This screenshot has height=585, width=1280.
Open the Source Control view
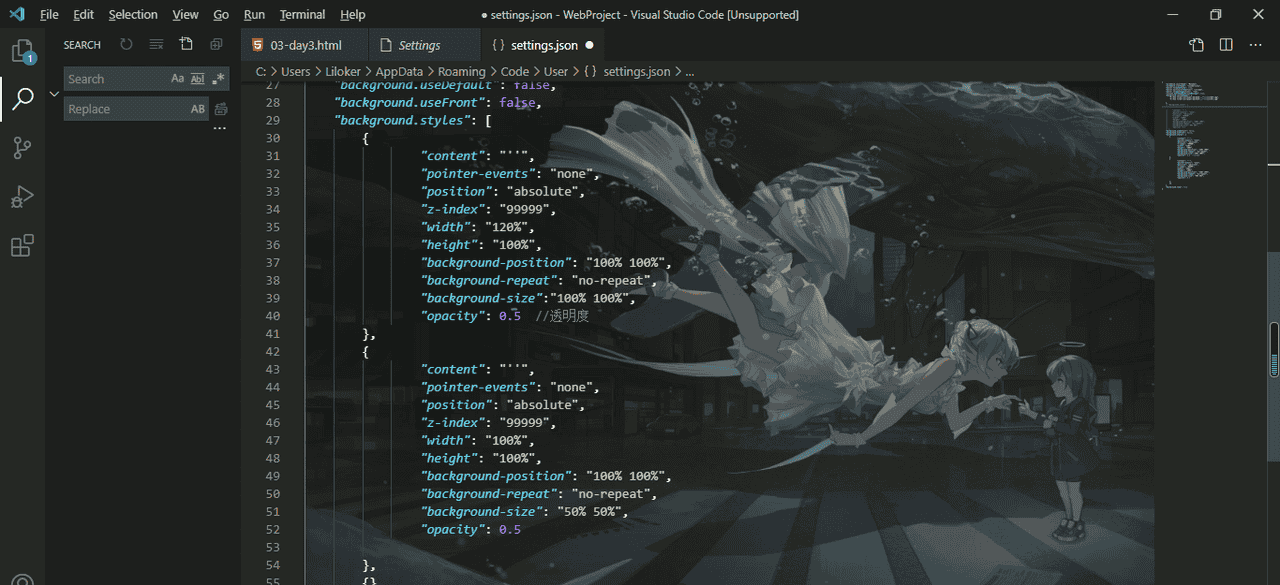22,148
